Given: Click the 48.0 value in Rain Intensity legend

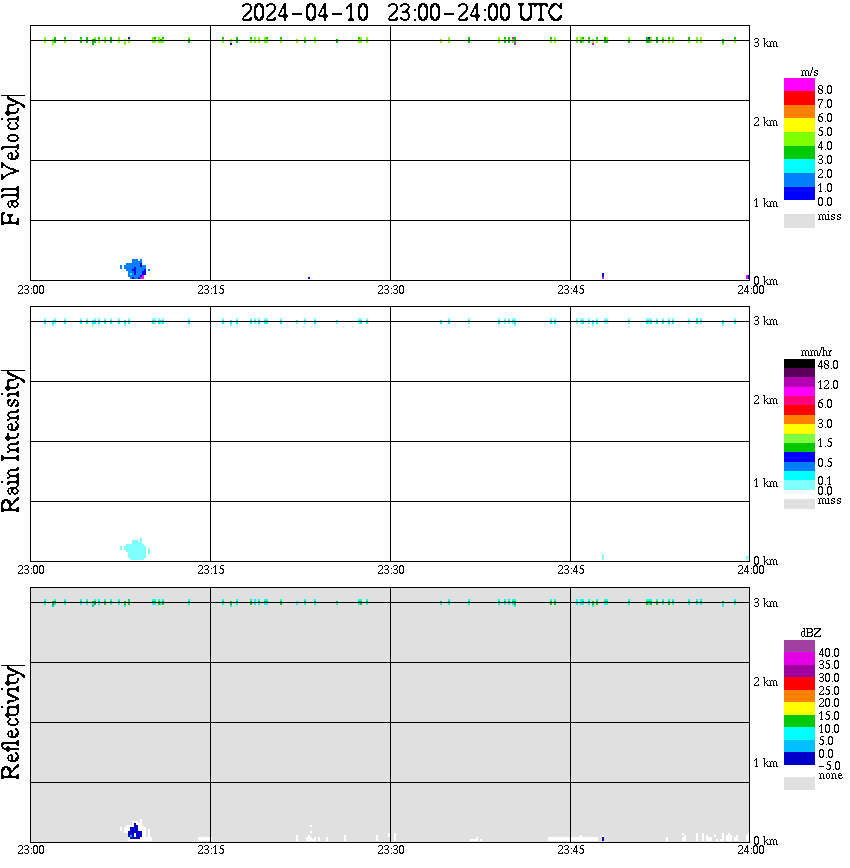Looking at the screenshot, I should pyautogui.click(x=828, y=365).
